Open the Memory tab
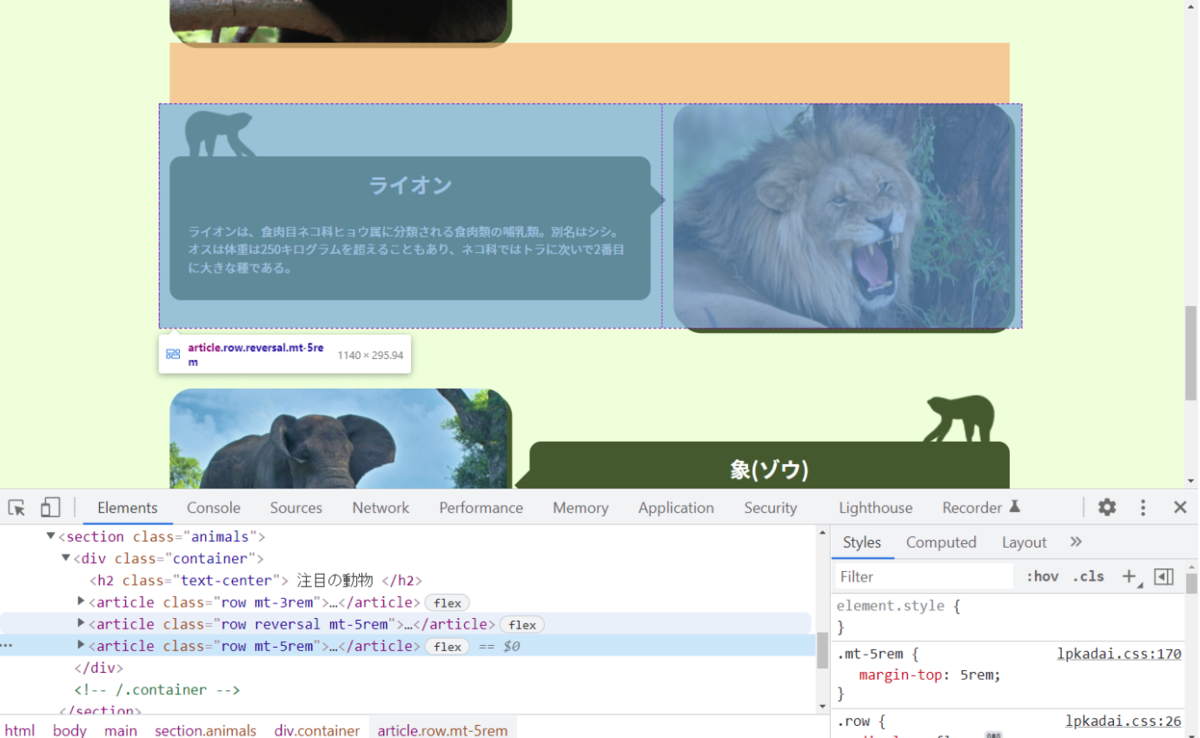Viewport: 1200px width, 738px height. [x=580, y=507]
